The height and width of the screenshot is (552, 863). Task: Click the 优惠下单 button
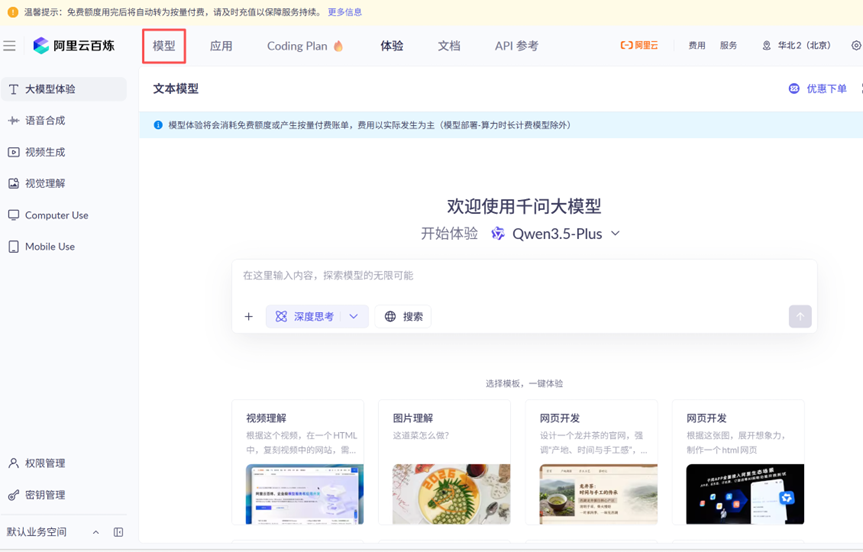tap(817, 89)
